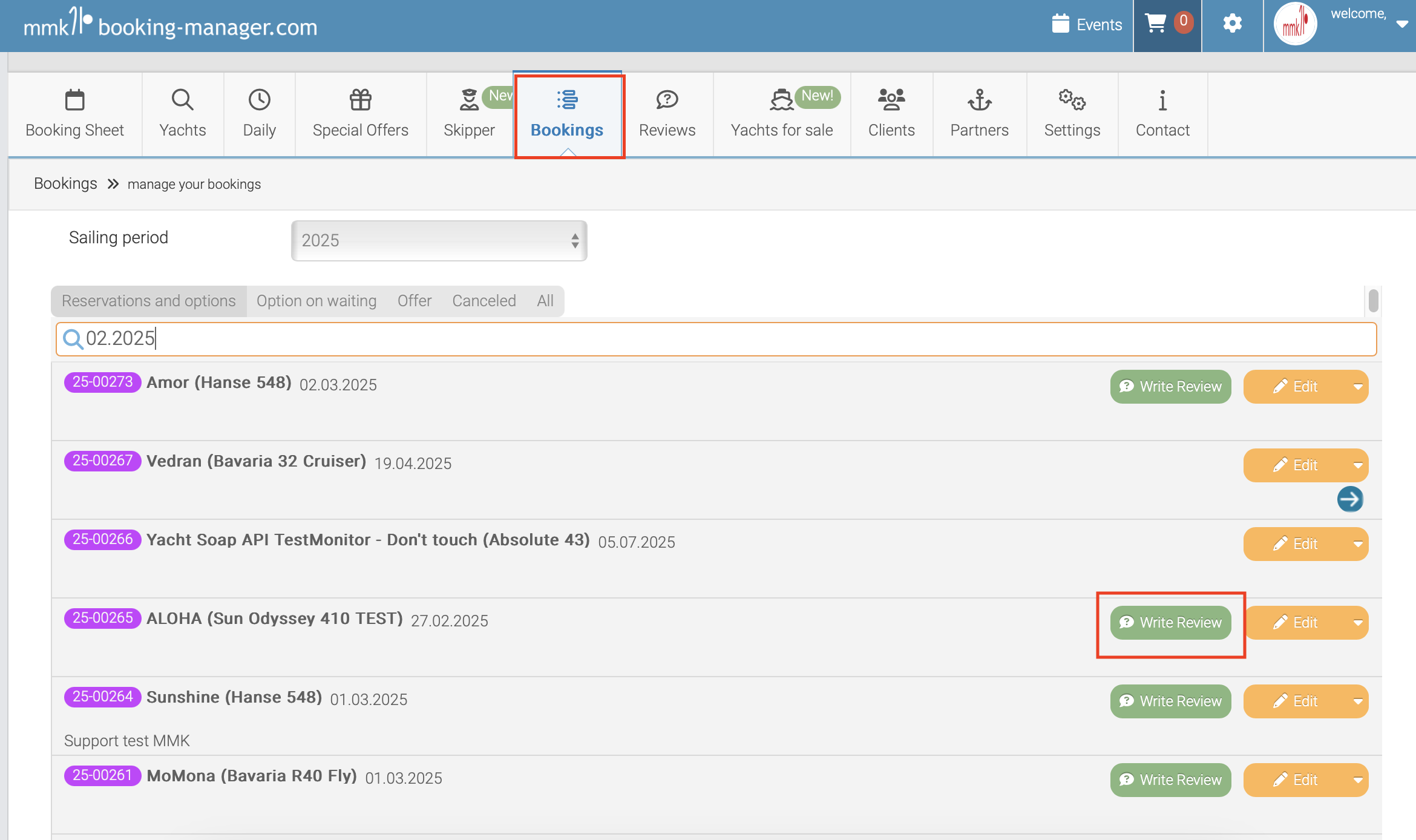
Task: Open Yachts search section
Action: (182, 114)
